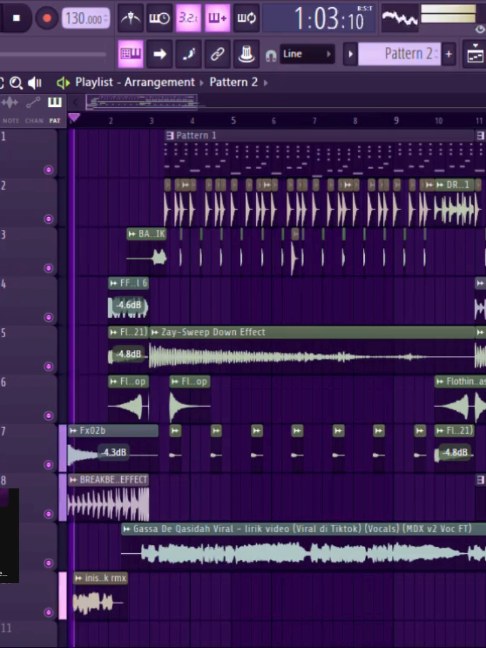Arm the record button
Image resolution: width=486 pixels, height=648 pixels.
click(x=47, y=18)
